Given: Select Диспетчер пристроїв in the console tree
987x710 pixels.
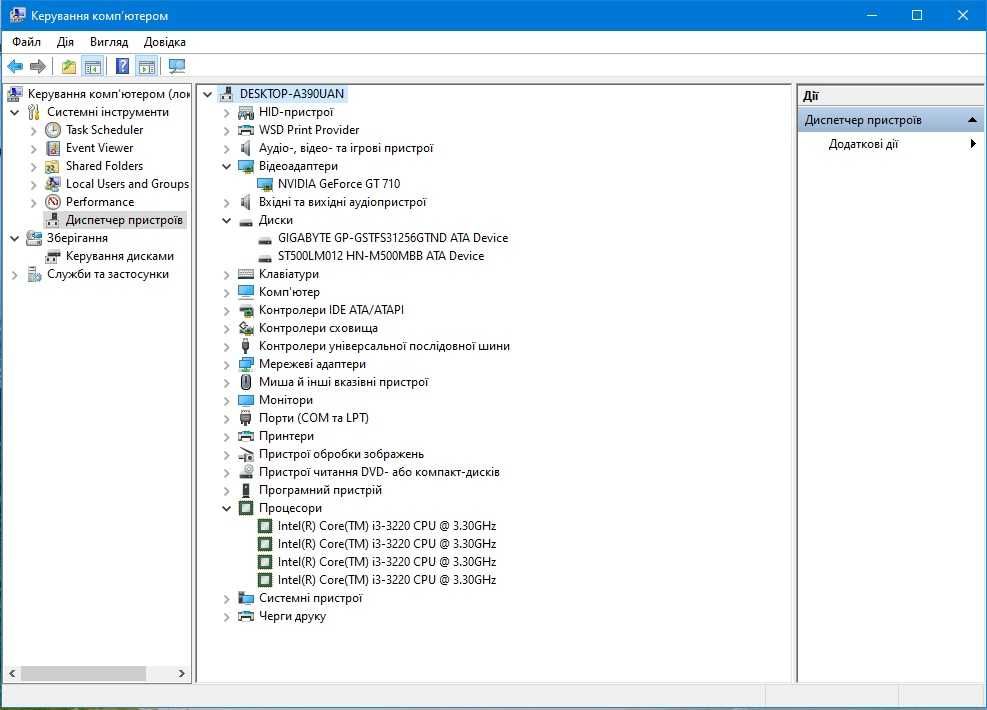Looking at the screenshot, I should pos(124,220).
